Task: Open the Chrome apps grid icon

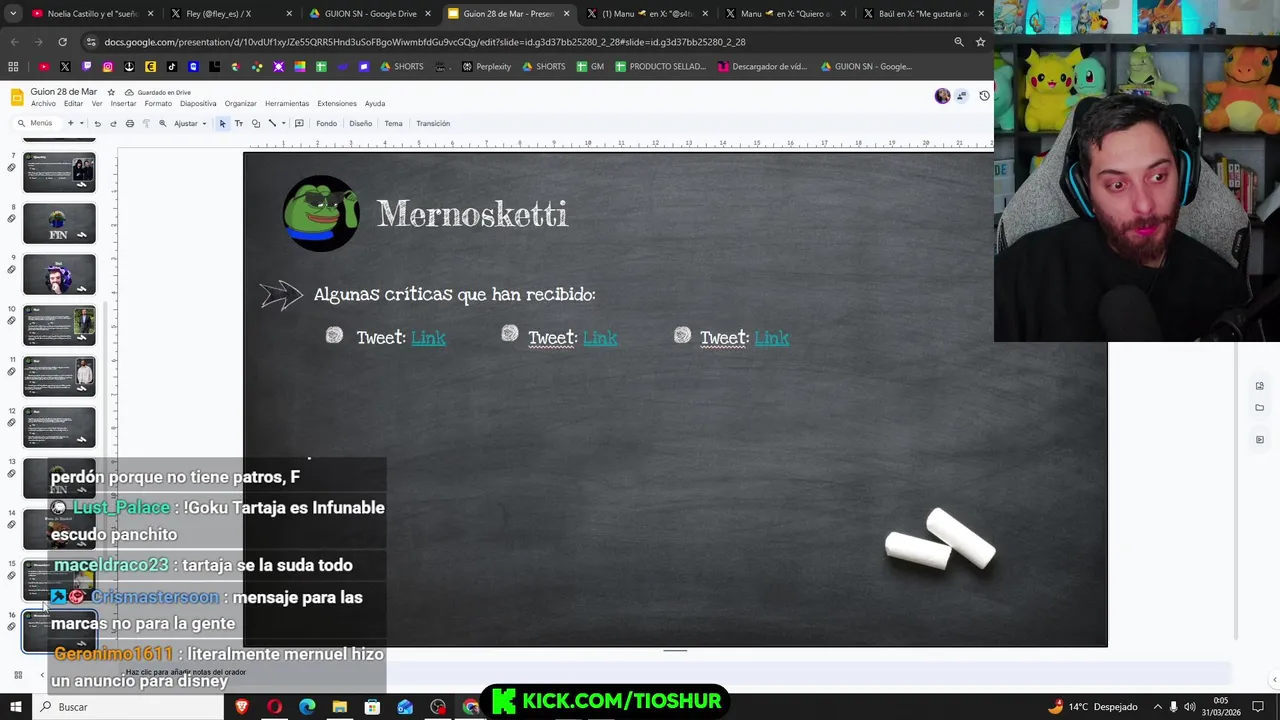Action: click(x=13, y=67)
